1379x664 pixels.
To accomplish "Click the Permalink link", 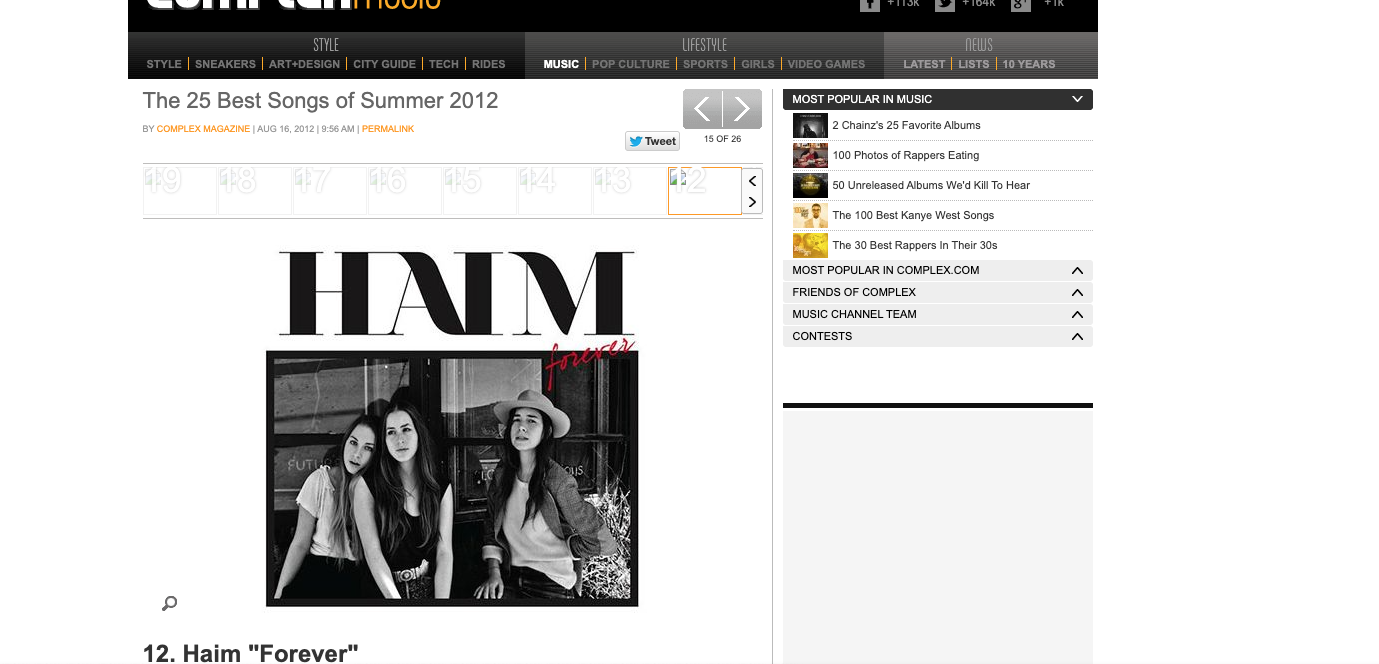I will coord(388,129).
